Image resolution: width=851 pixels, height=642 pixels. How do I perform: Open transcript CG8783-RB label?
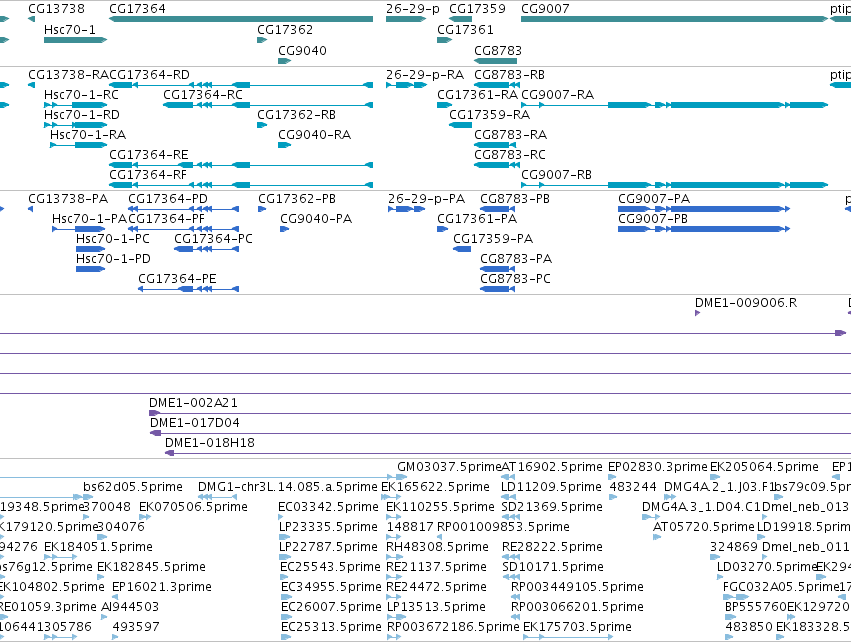pos(509,74)
